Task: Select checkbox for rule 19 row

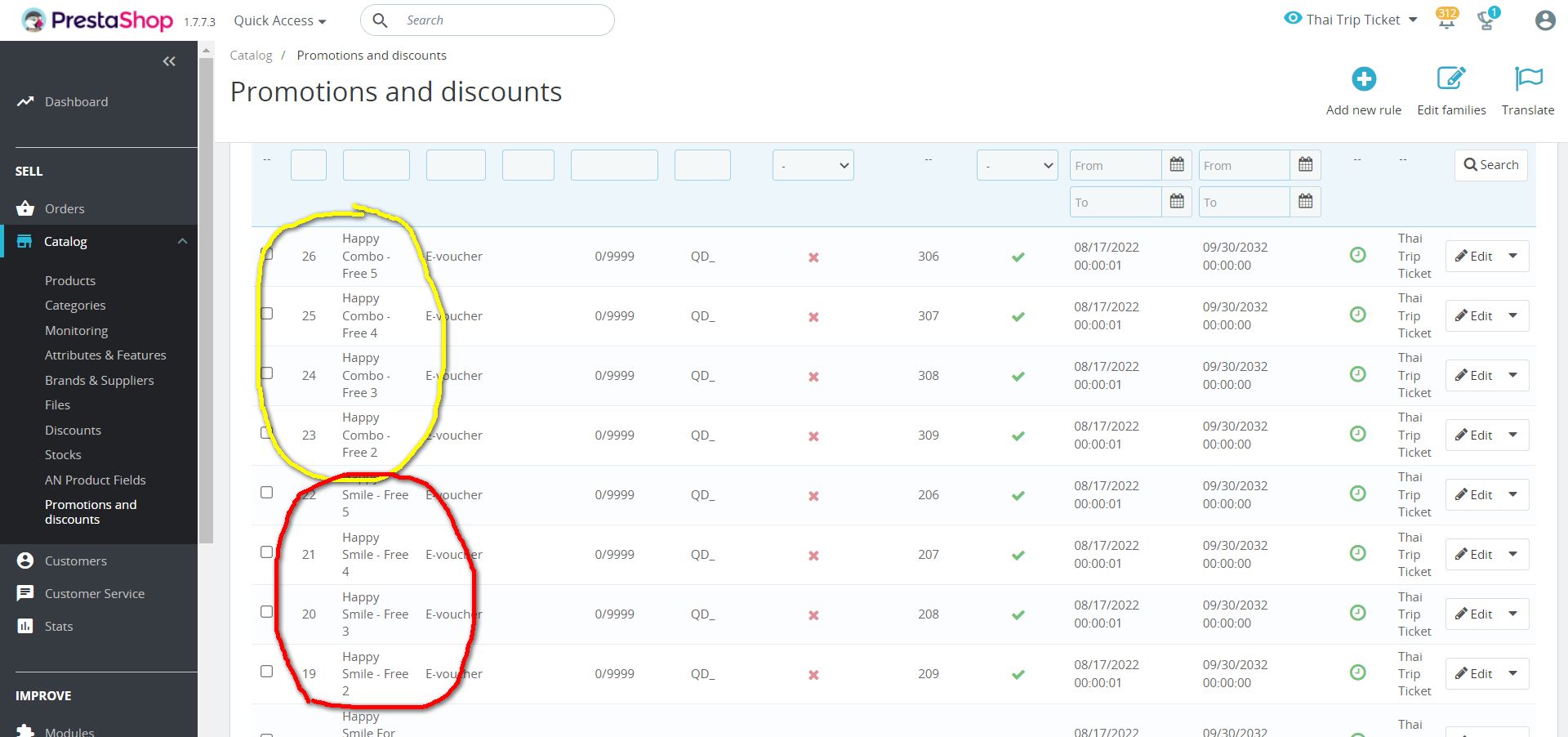Action: coord(267,672)
